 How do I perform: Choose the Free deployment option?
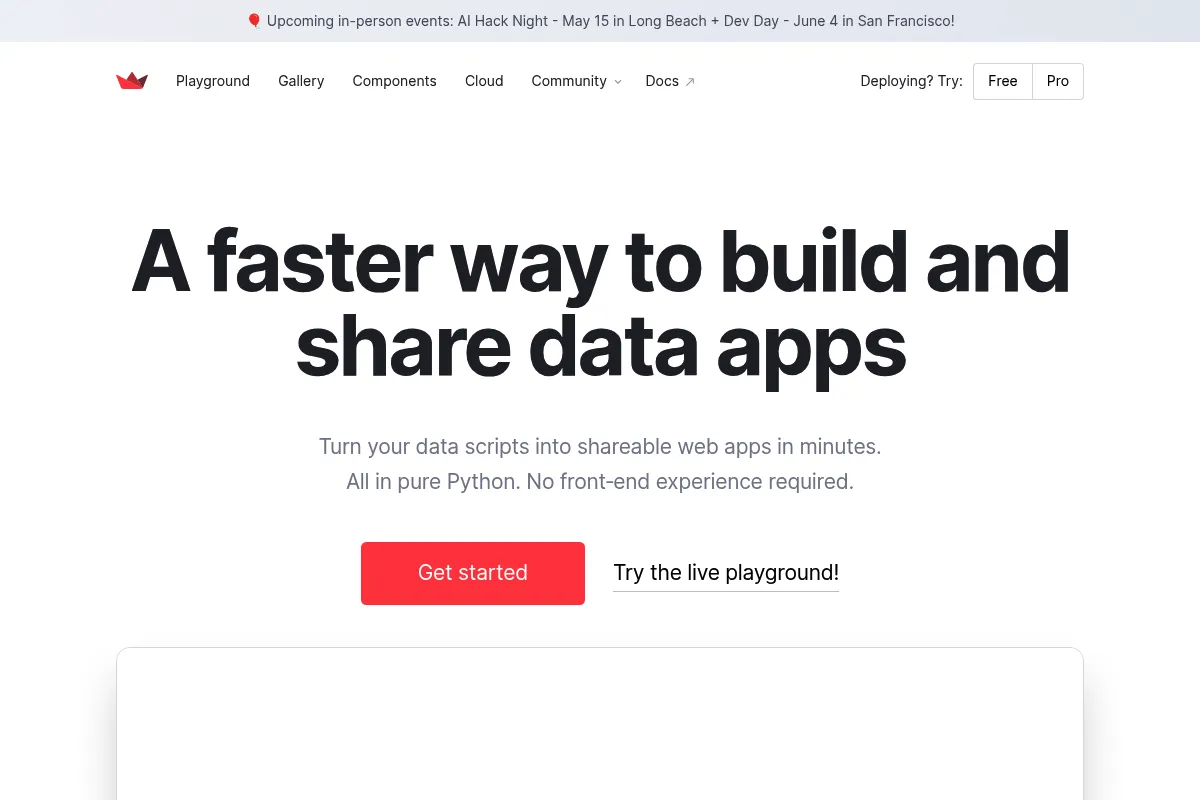(1003, 81)
